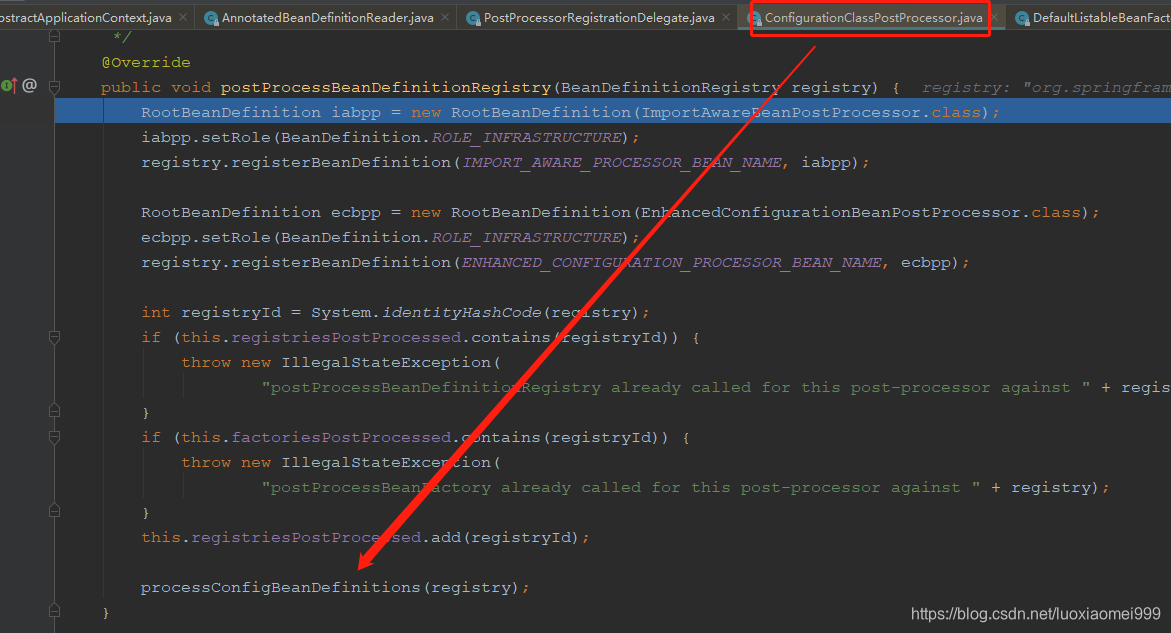The height and width of the screenshot is (633, 1171).
Task: Click registriesPostProcessed on the .add(registryId) line
Action: [306, 537]
